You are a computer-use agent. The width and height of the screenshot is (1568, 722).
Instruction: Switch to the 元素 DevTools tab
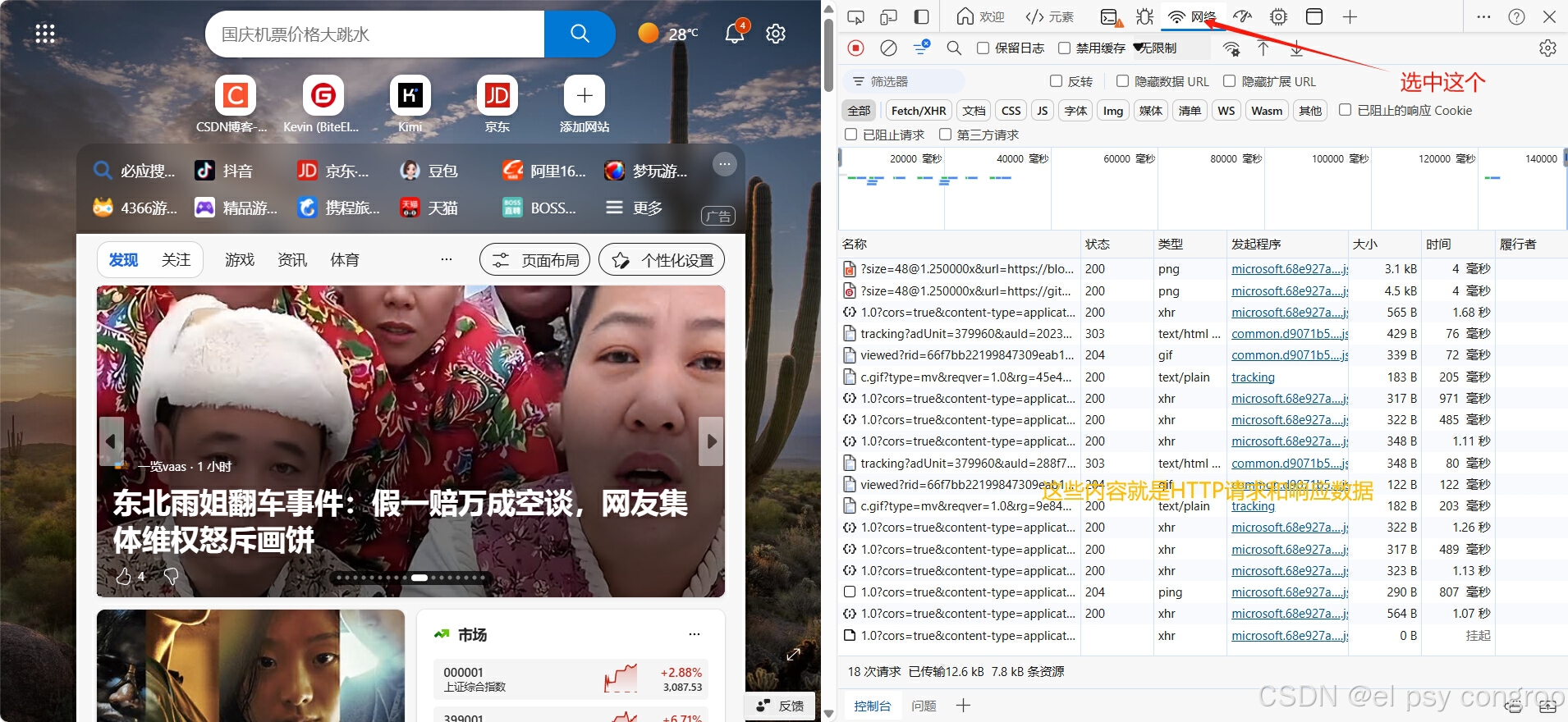tap(1050, 16)
